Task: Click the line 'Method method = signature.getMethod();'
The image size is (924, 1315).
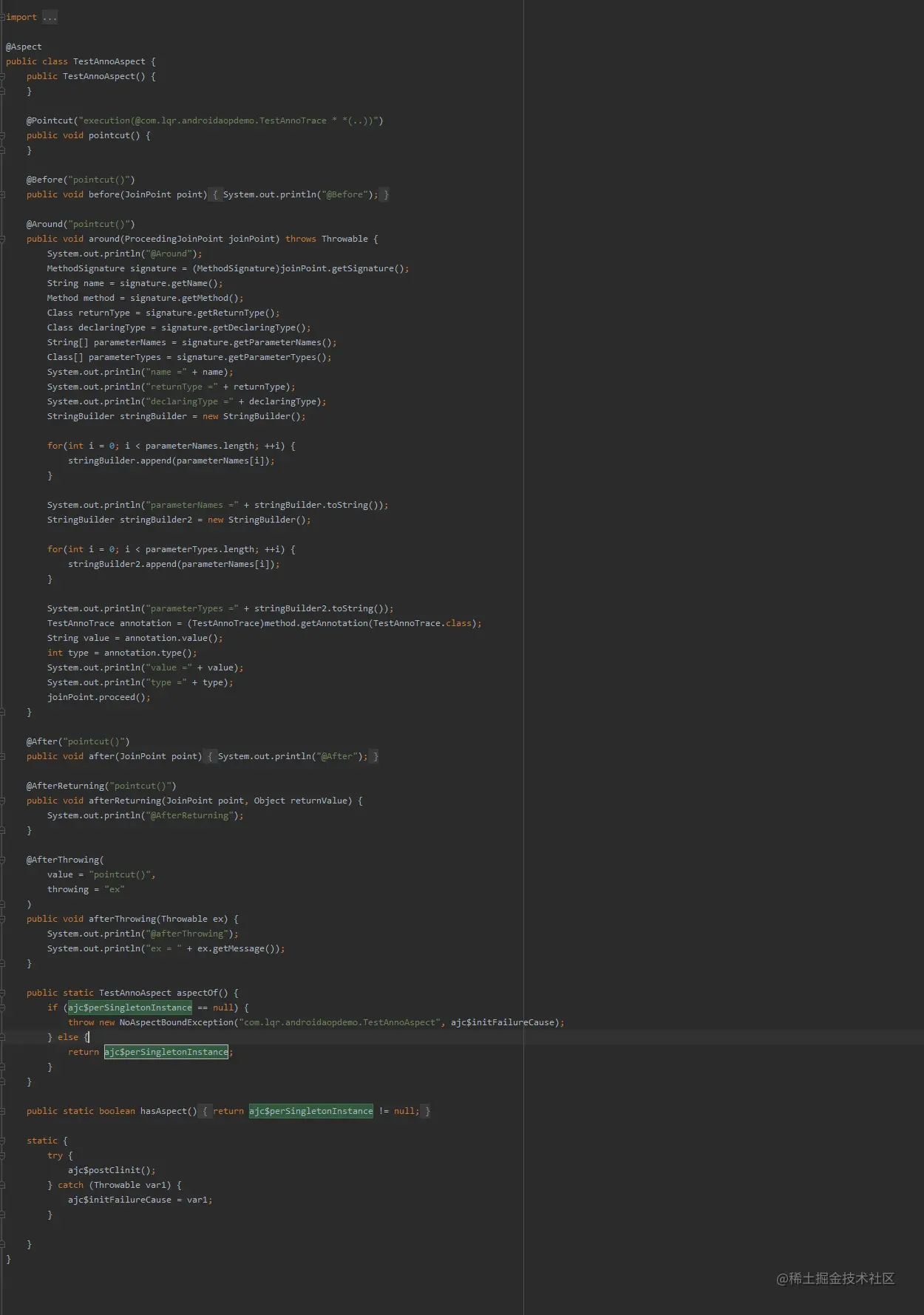Action: click(145, 298)
